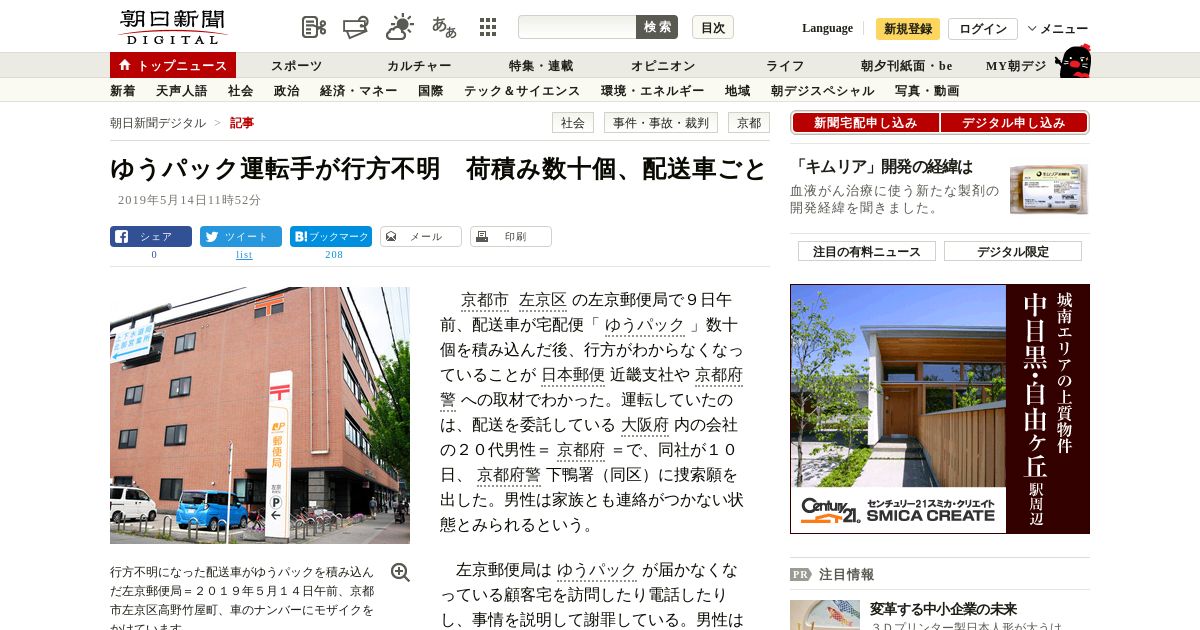Follow the 日本郵便 keyword link
The image size is (1200, 630).
(573, 375)
